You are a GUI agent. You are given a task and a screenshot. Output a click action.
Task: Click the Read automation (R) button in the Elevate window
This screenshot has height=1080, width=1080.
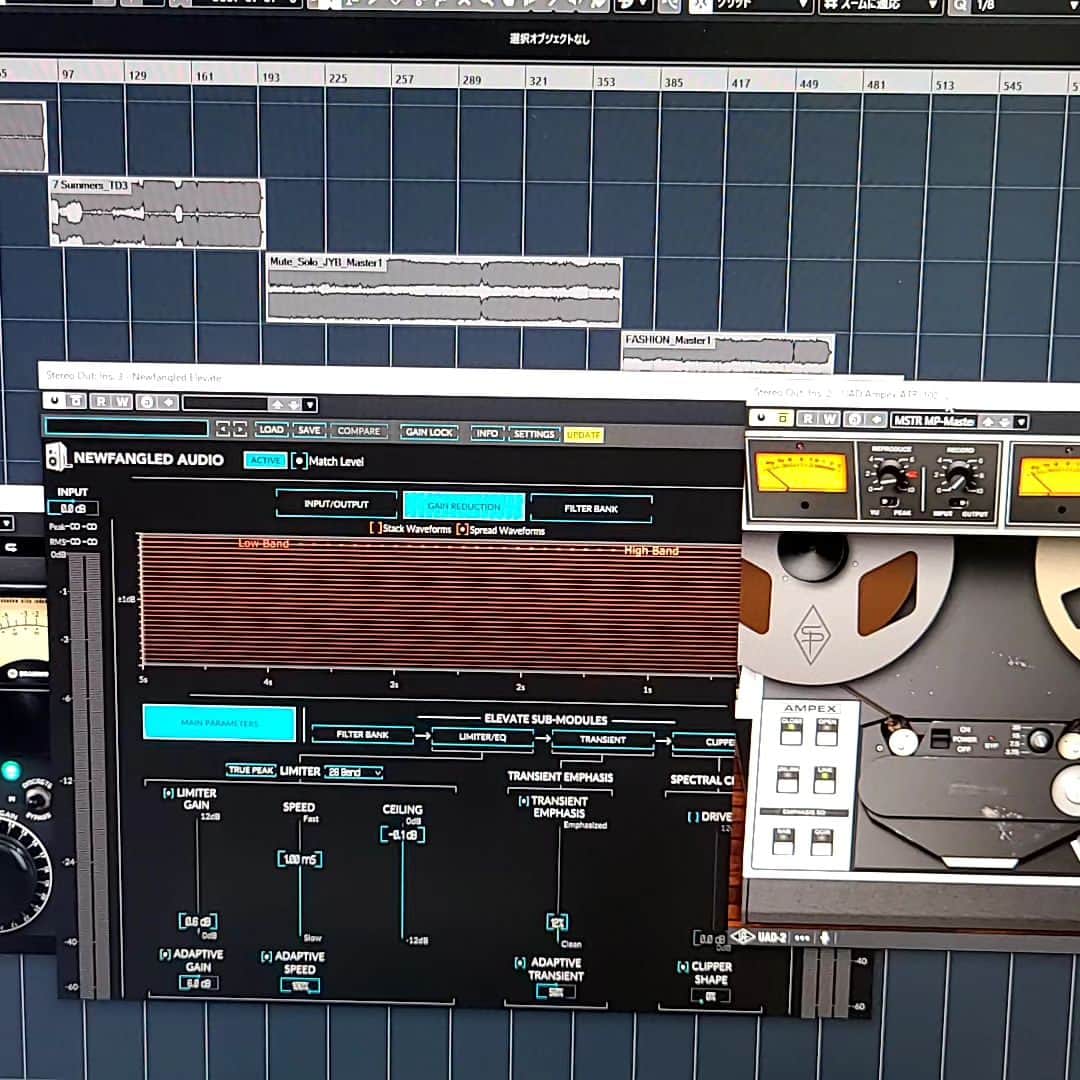click(101, 402)
